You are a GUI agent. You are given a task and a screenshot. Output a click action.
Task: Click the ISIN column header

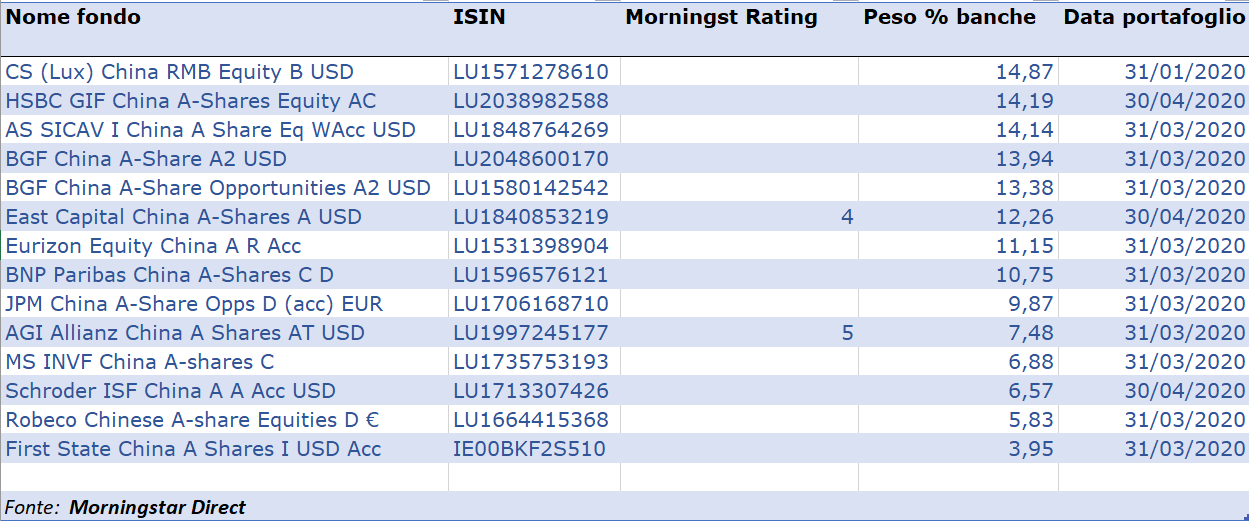tap(479, 17)
